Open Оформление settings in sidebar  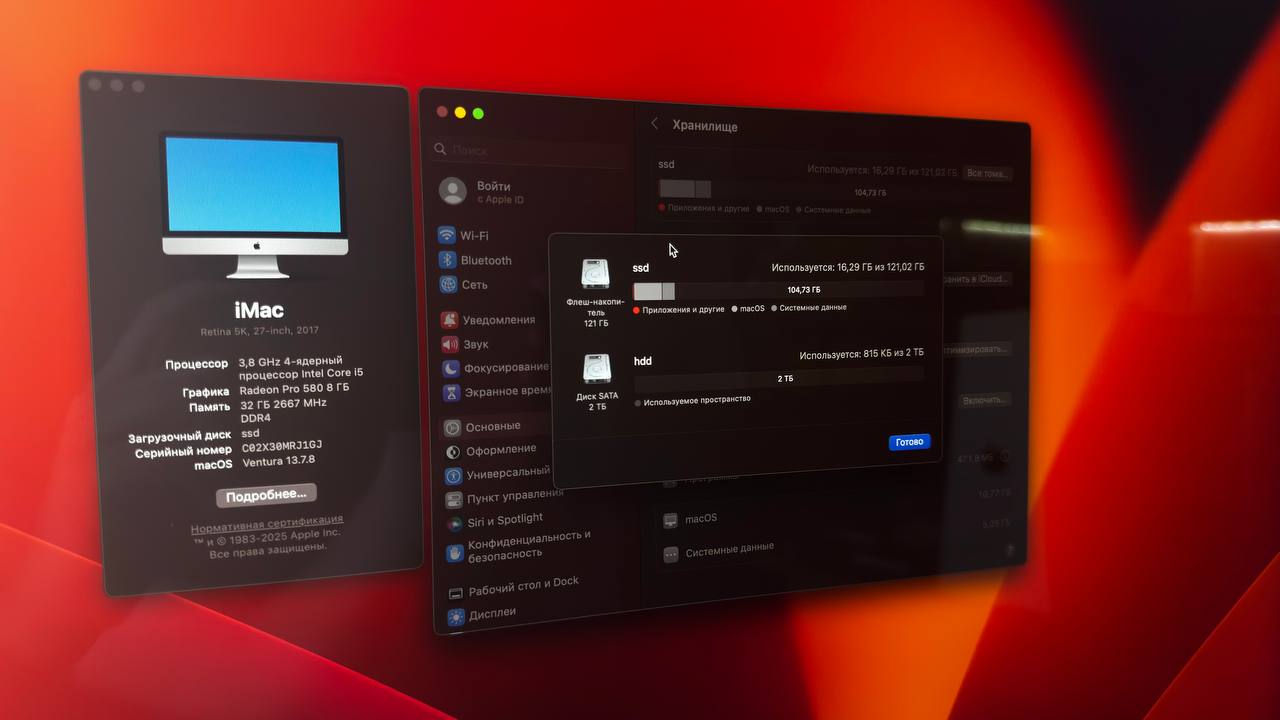click(490, 450)
